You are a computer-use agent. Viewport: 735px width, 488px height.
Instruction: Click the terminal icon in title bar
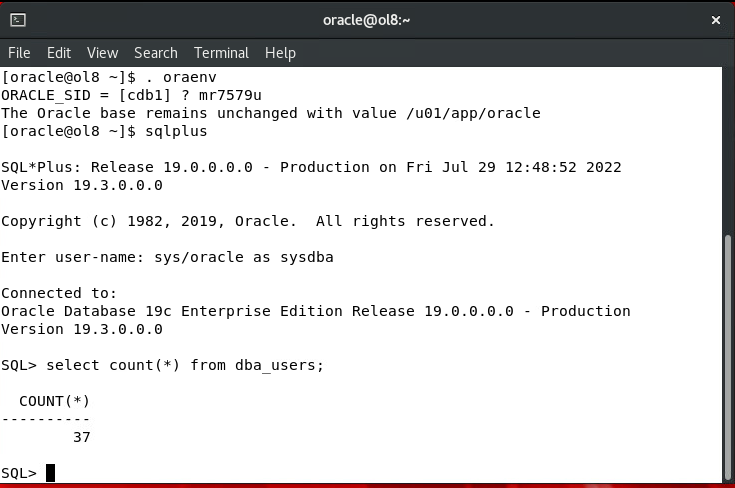click(x=18, y=20)
